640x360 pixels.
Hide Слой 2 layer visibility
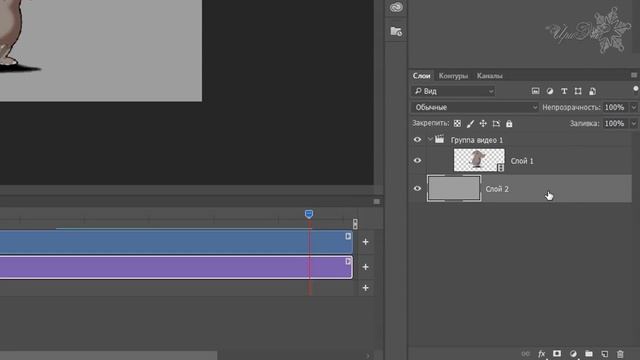click(x=417, y=189)
